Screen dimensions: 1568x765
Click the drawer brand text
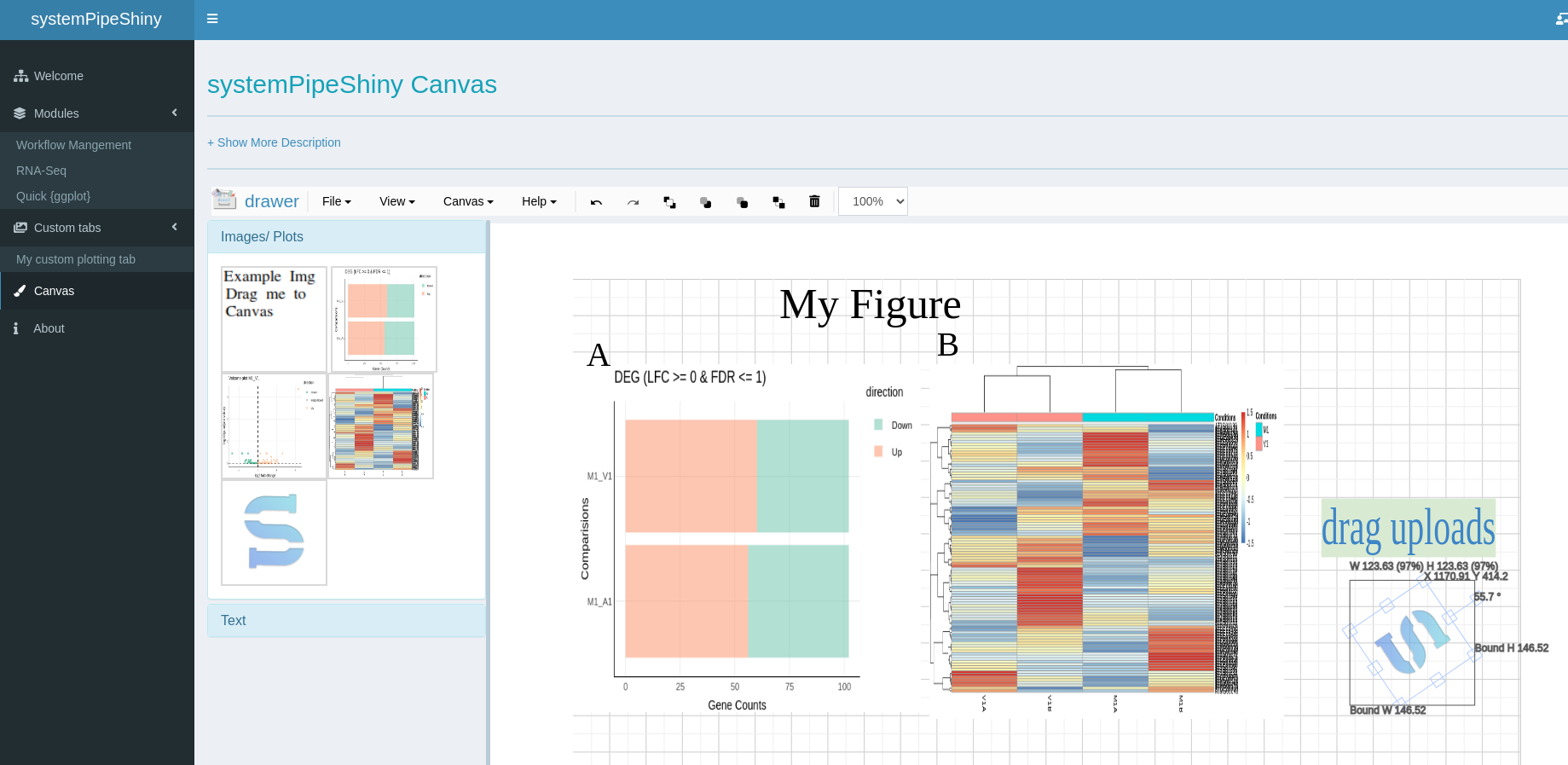271,201
